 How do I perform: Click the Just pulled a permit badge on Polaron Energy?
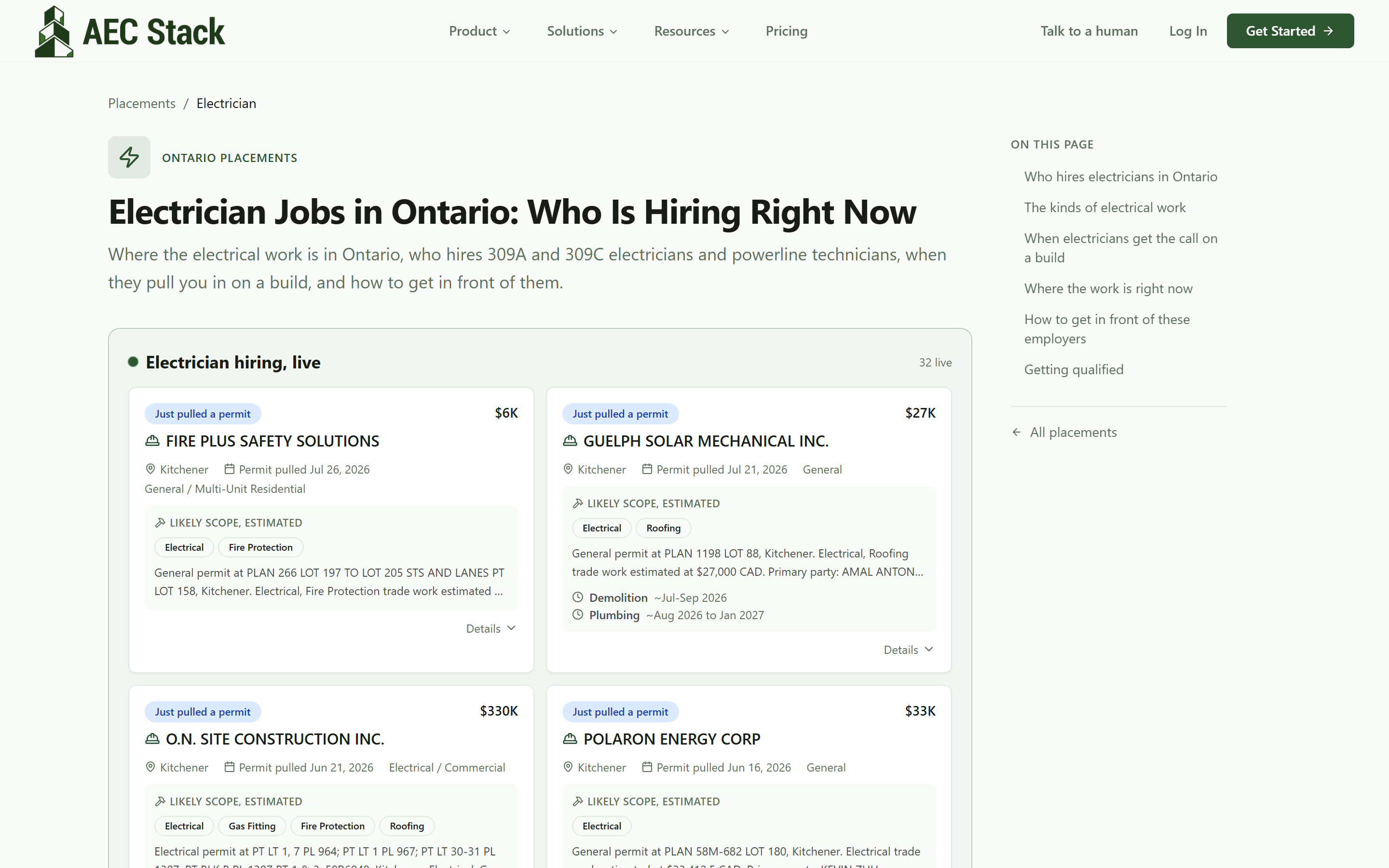(620, 712)
